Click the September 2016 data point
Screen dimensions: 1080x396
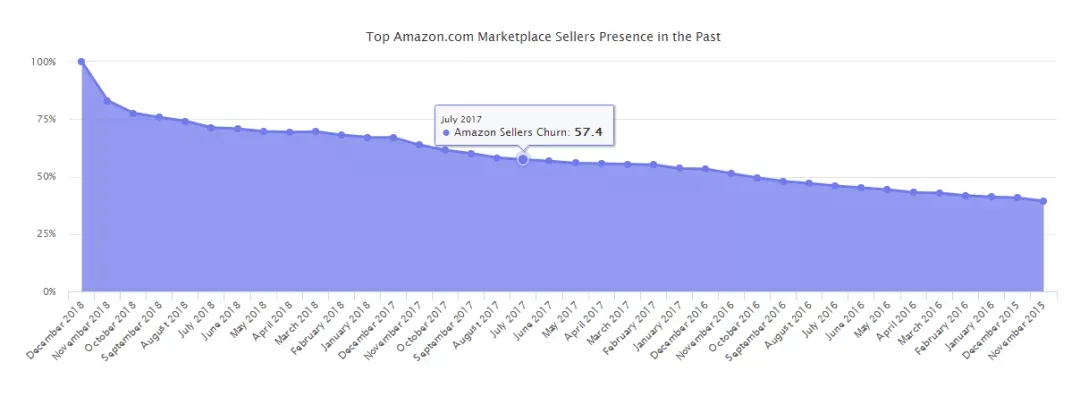(783, 181)
